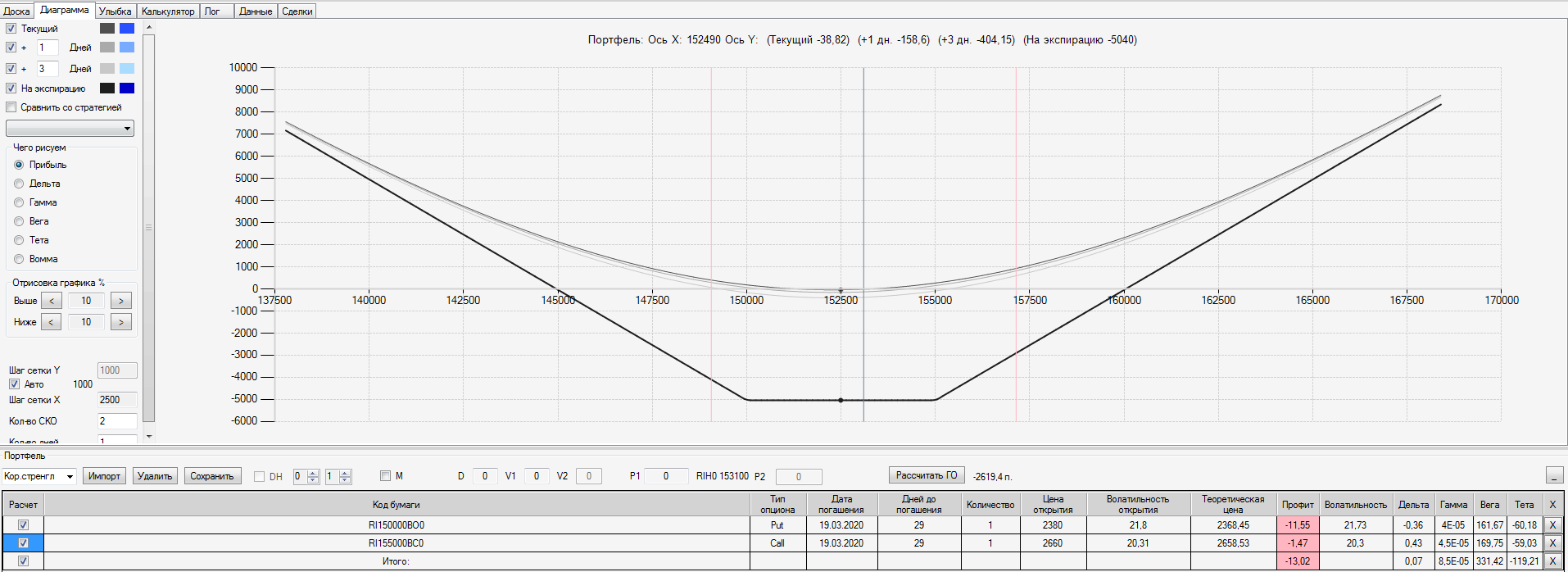Select Прибыль radio button
The height and width of the screenshot is (572, 1568).
tap(19, 165)
